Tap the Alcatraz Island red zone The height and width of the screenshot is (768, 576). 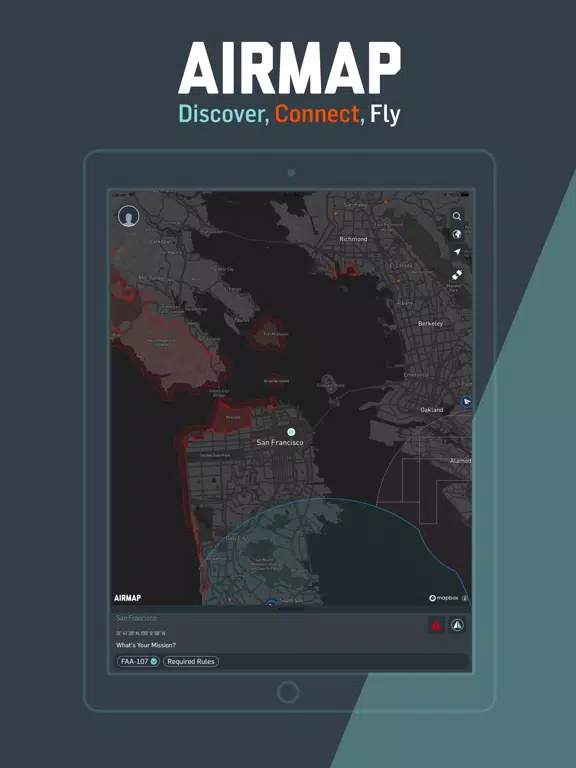[276, 381]
